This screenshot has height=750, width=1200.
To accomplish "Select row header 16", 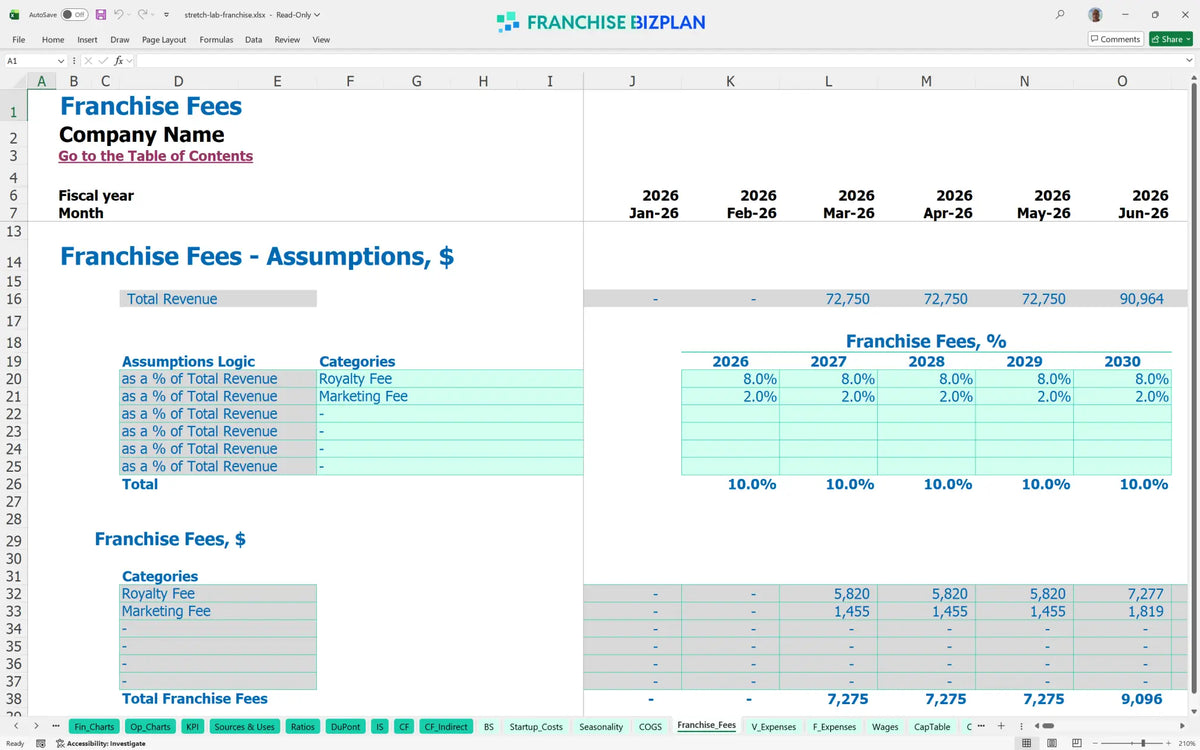I will [13, 299].
